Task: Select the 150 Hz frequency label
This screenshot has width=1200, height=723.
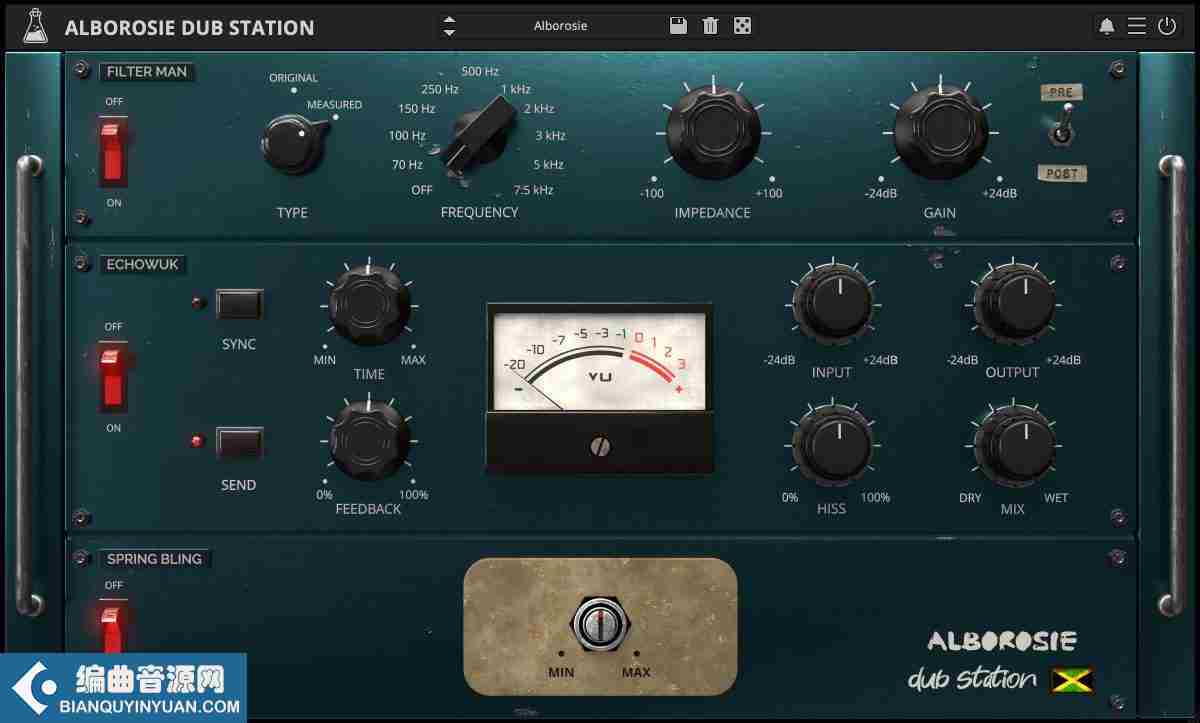Action: click(x=416, y=109)
